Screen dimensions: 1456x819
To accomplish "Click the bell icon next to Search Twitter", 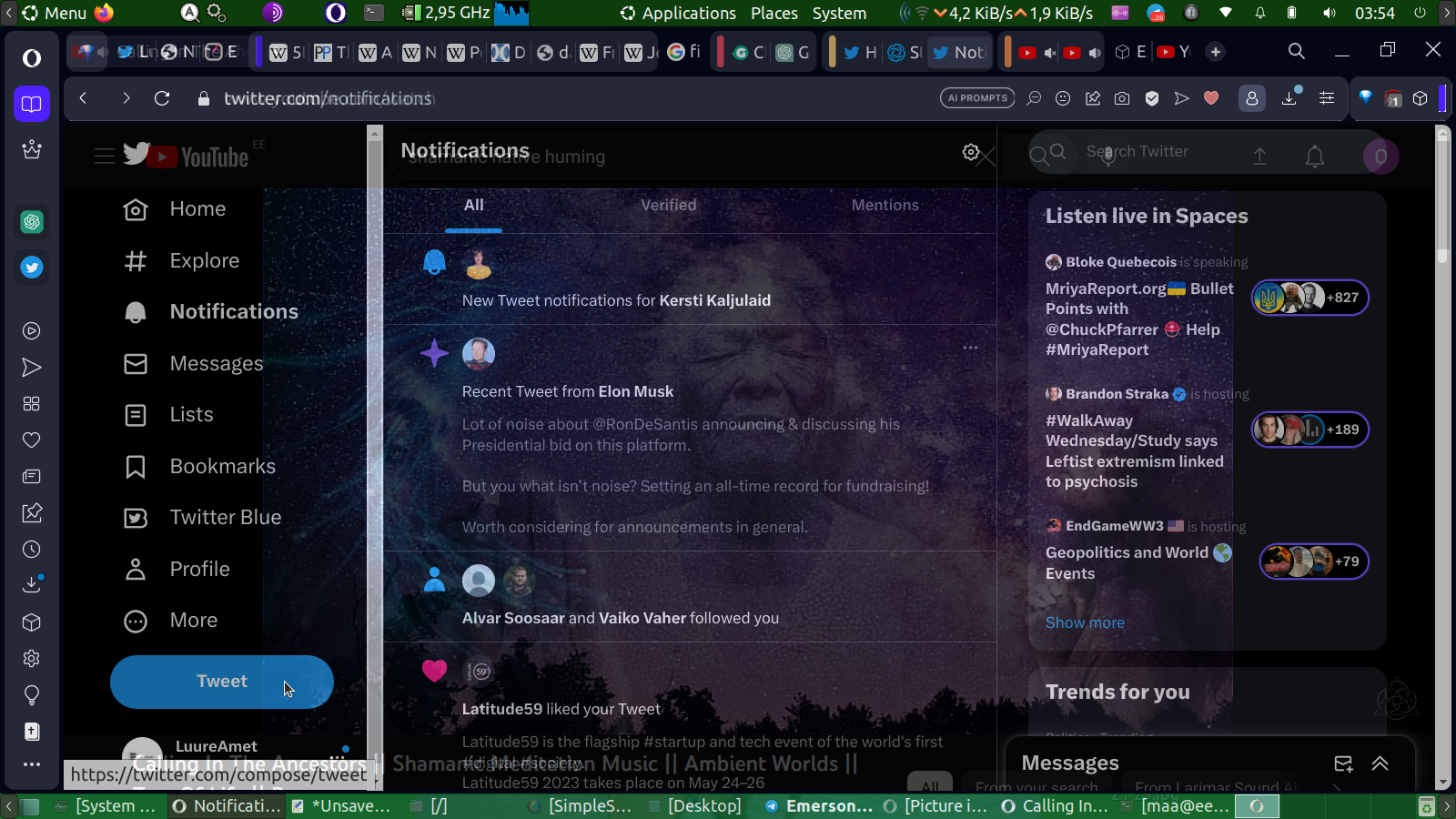I will [x=1315, y=157].
